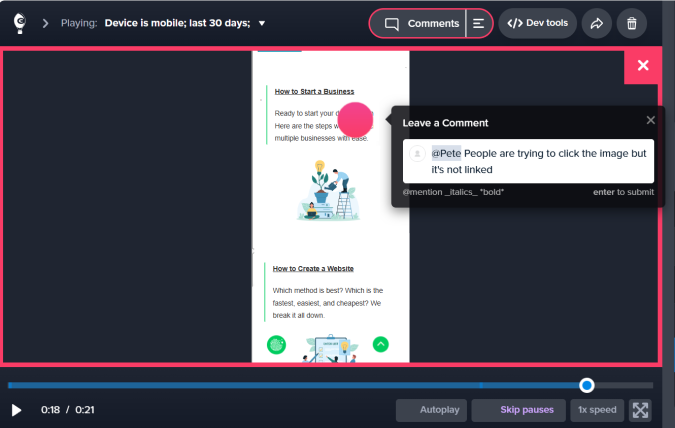
Task: Enter fullscreen mode
Action: click(641, 410)
